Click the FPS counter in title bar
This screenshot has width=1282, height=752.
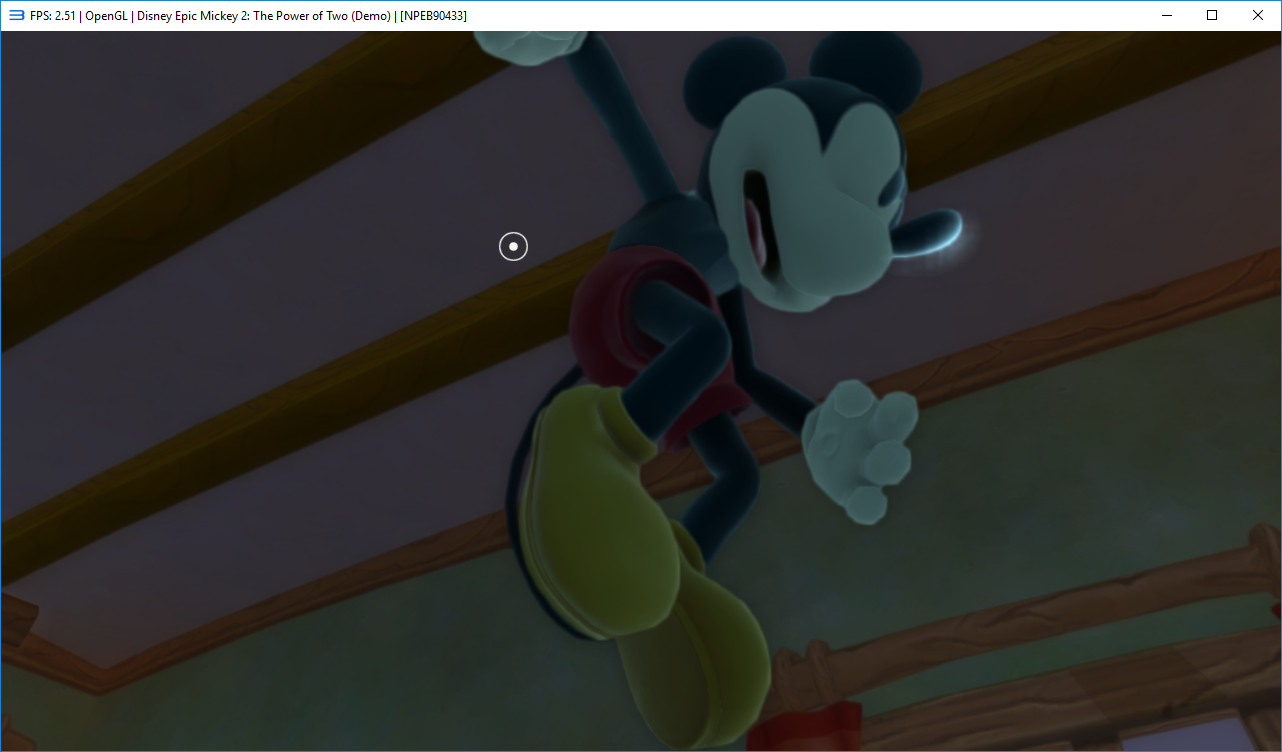53,16
